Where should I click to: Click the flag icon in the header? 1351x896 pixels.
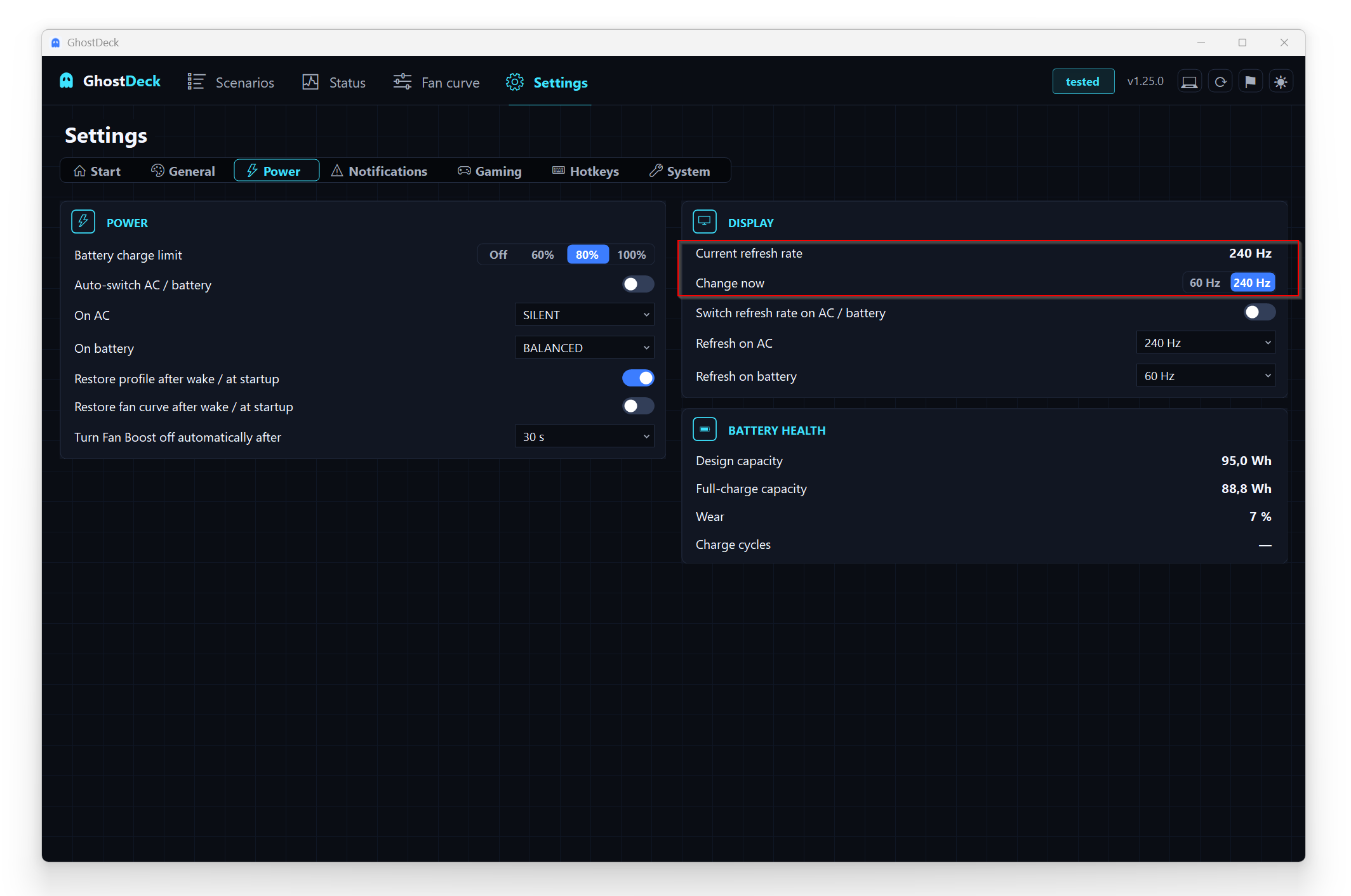1251,82
